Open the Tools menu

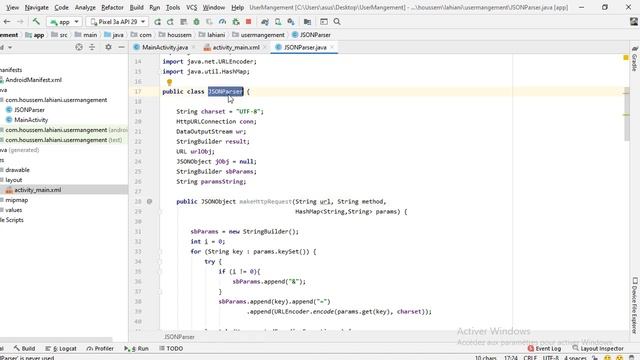(x=173, y=7)
